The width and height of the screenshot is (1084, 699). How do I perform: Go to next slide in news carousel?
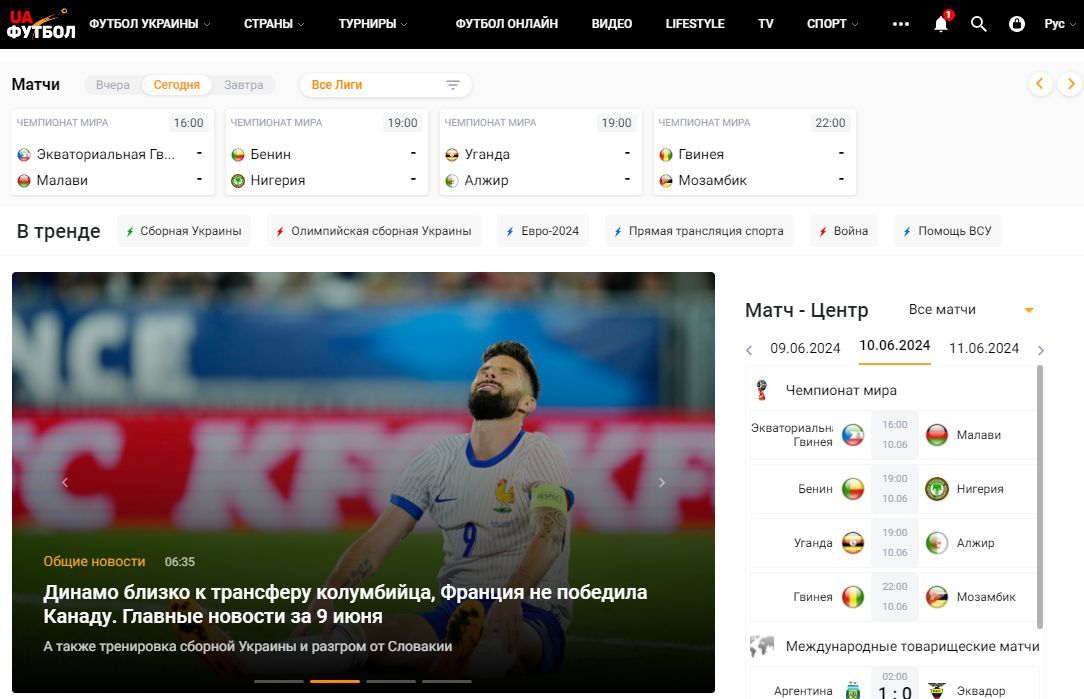click(662, 483)
